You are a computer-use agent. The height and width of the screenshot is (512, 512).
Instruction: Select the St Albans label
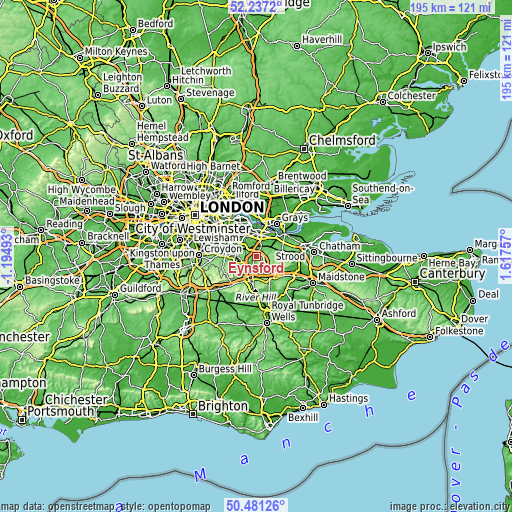pos(156,155)
